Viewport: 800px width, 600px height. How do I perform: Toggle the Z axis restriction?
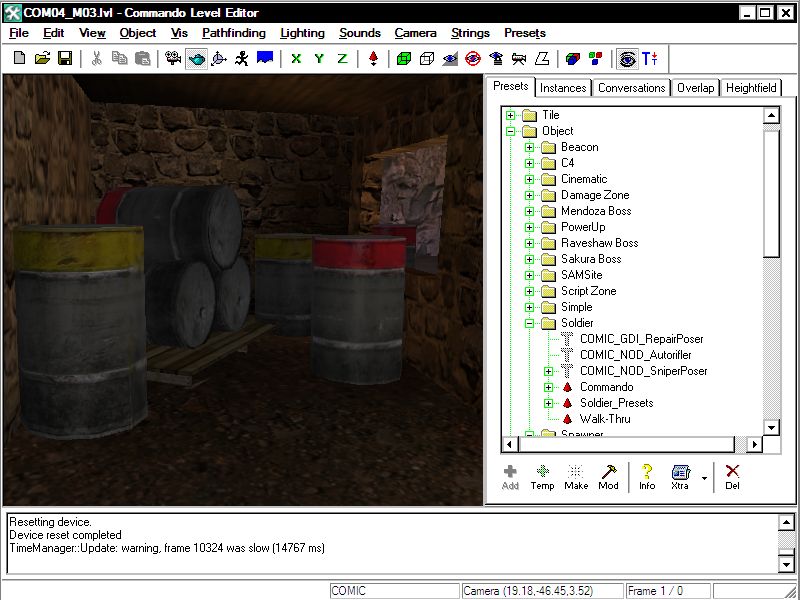pyautogui.click(x=342, y=59)
